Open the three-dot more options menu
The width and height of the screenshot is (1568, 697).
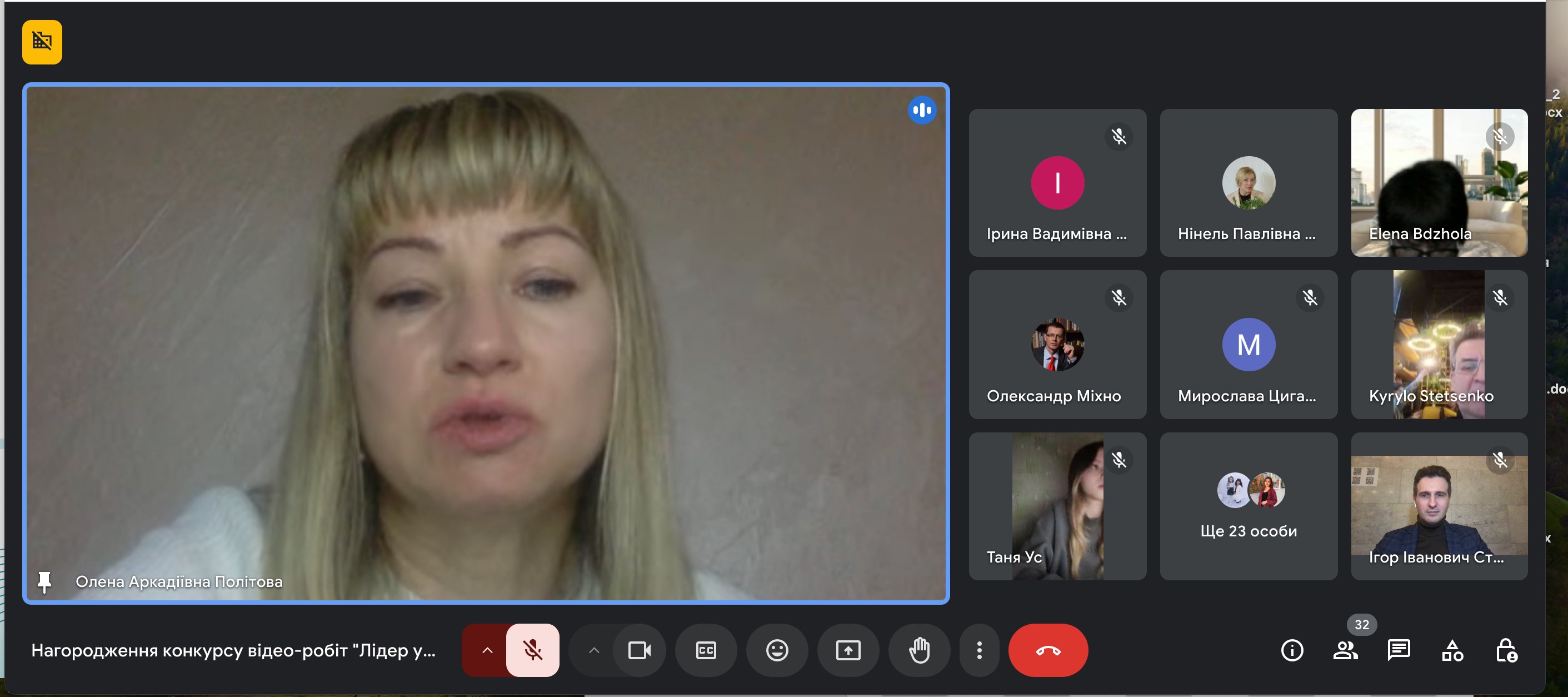(x=979, y=650)
